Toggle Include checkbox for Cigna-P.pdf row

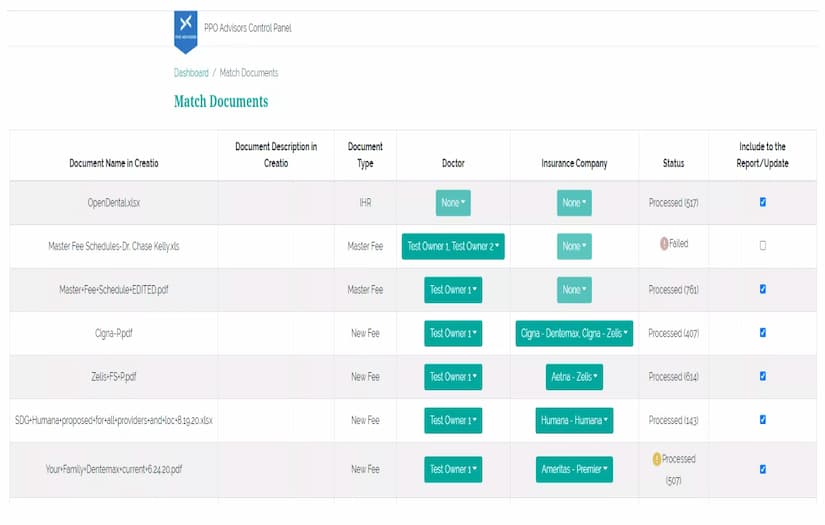(x=763, y=332)
